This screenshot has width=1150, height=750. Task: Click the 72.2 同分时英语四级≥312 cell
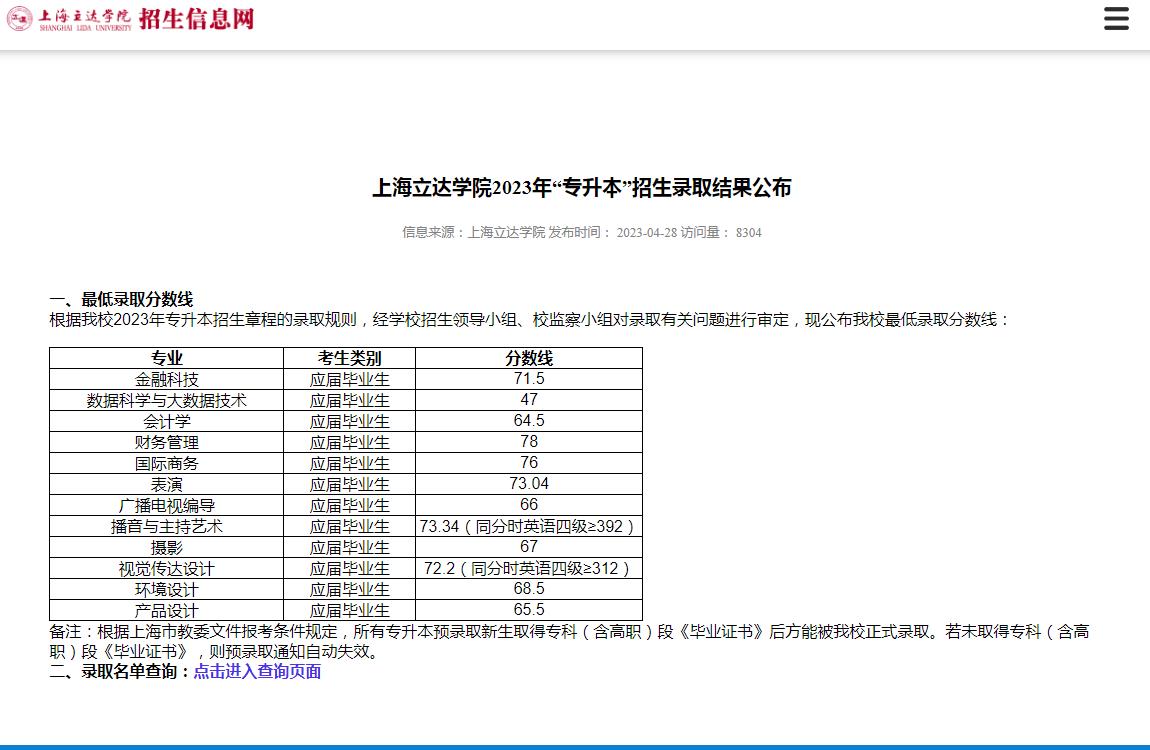[529, 568]
